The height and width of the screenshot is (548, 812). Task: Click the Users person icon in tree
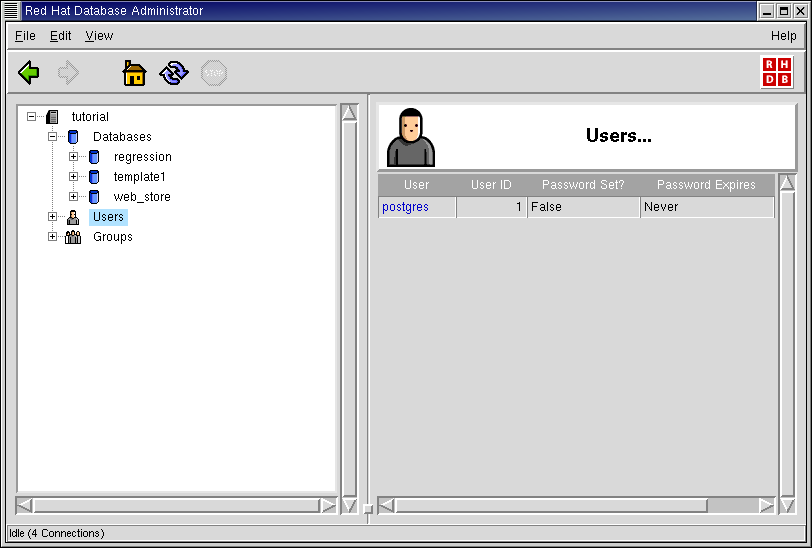[73, 217]
